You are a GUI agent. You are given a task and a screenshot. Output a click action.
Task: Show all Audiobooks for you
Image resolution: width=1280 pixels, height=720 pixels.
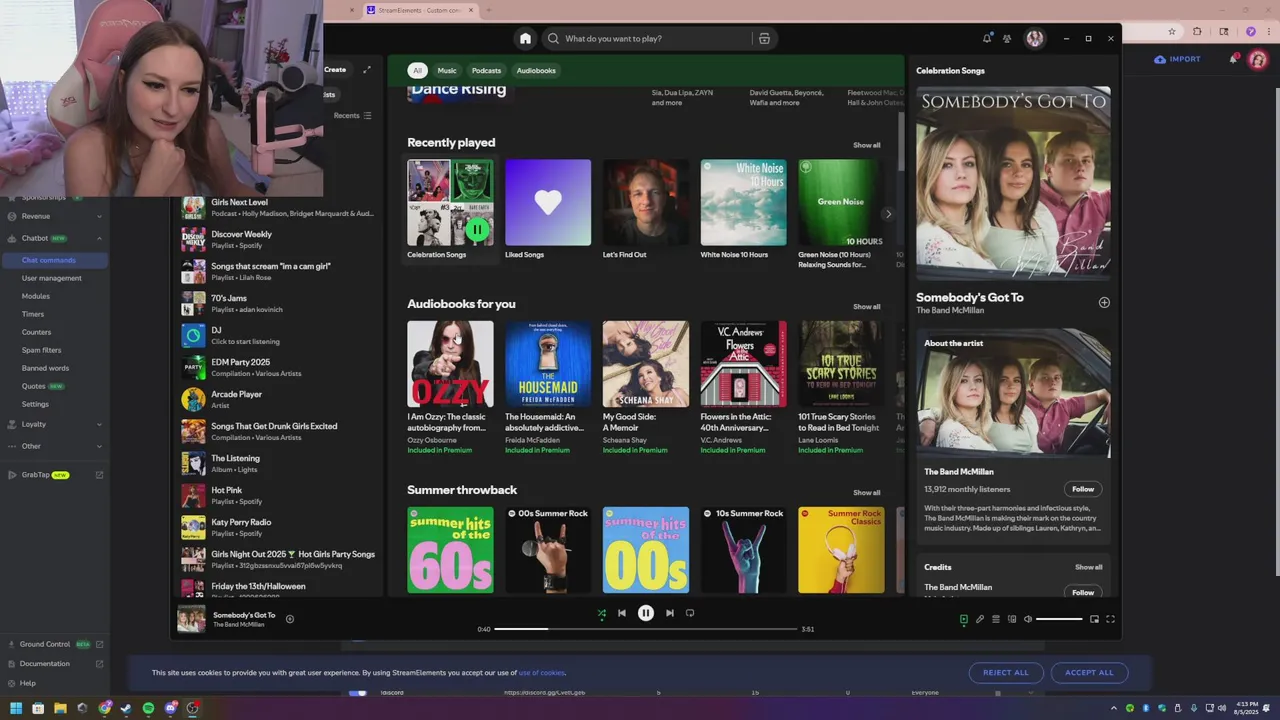[x=867, y=307]
